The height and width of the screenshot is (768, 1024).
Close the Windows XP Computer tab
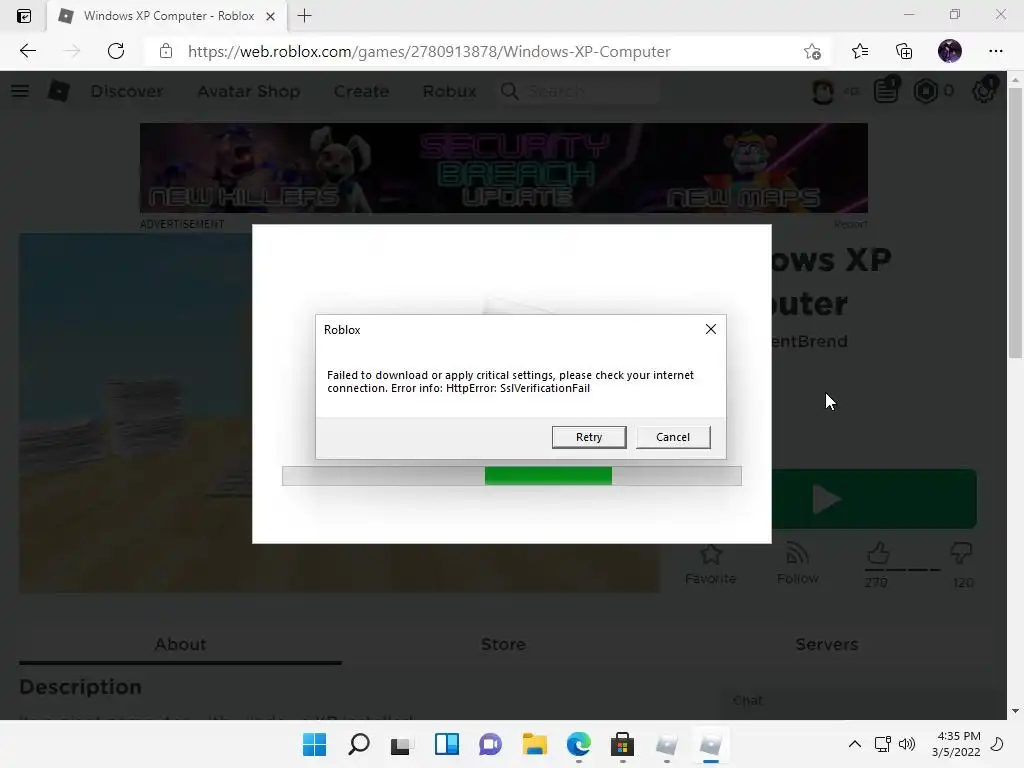pos(270,16)
